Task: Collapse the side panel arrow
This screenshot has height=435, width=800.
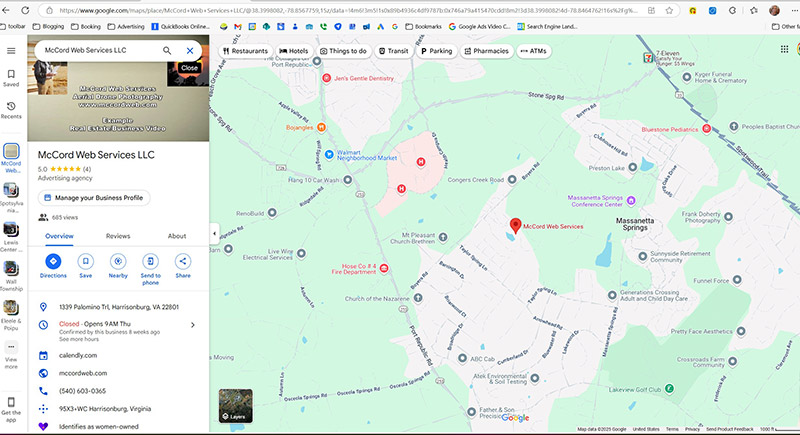Action: [213, 234]
